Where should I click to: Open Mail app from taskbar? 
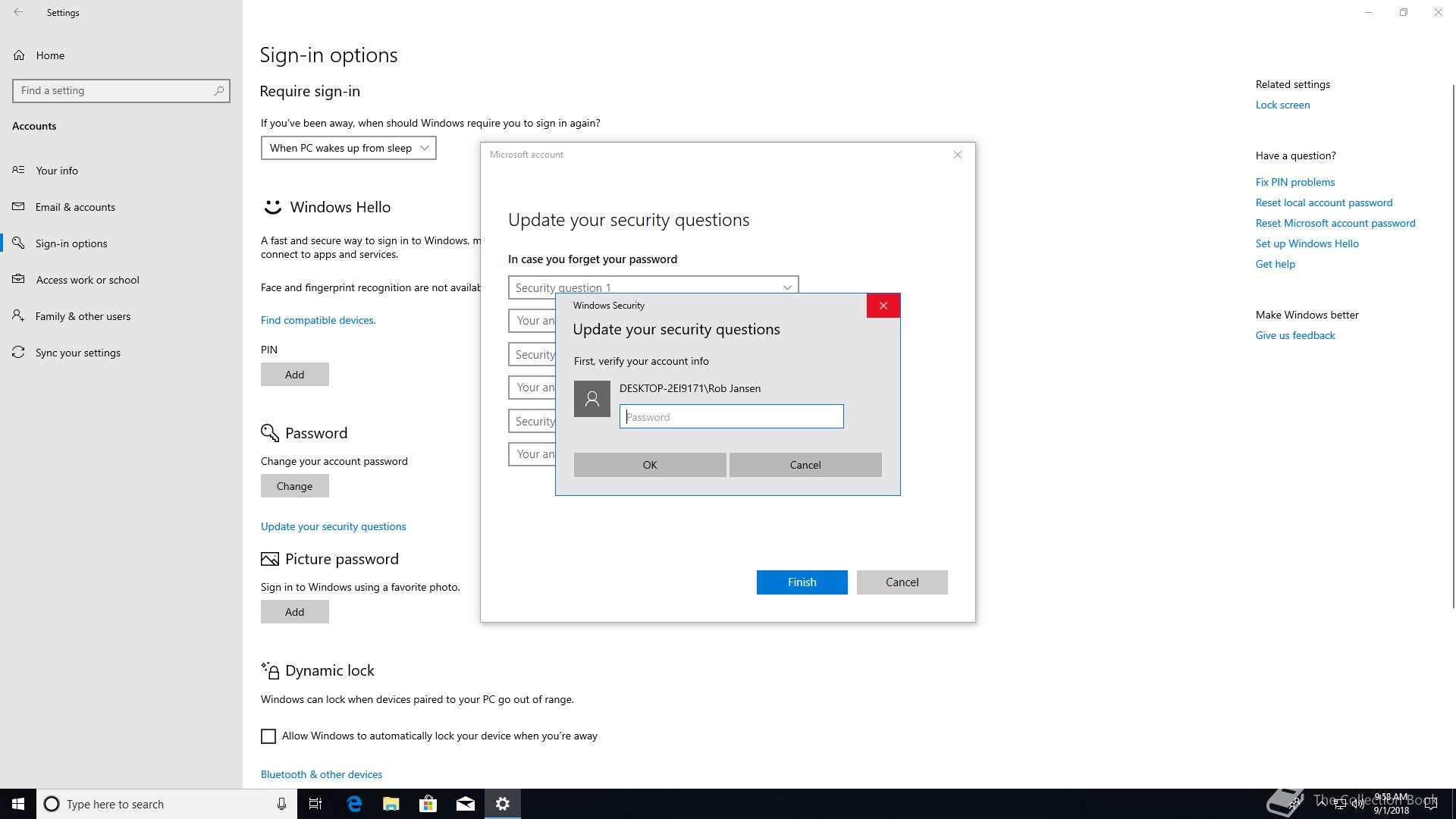(x=466, y=804)
